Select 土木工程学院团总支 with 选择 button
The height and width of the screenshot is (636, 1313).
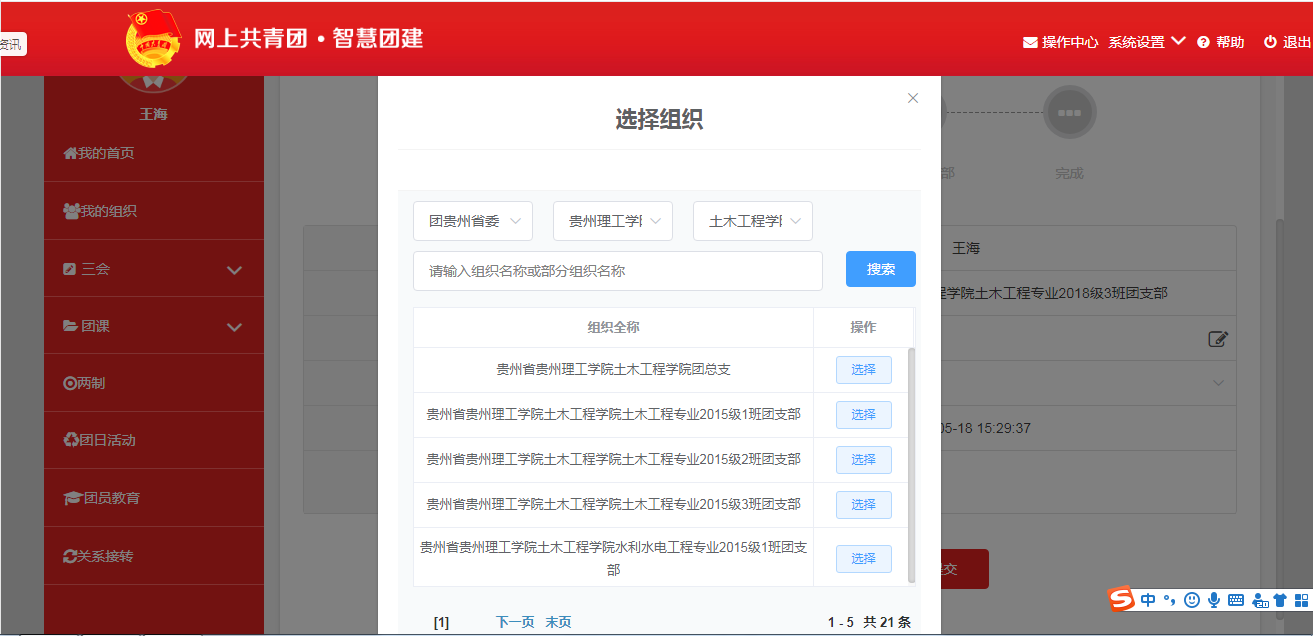(x=863, y=370)
